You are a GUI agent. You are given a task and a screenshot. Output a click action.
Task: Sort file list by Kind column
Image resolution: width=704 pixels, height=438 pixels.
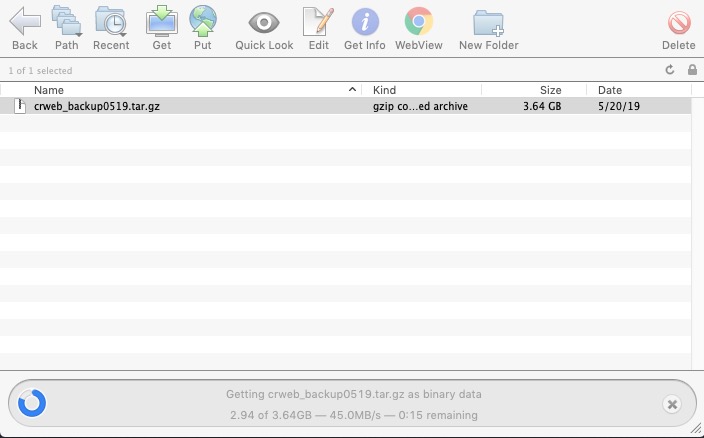pyautogui.click(x=420, y=90)
